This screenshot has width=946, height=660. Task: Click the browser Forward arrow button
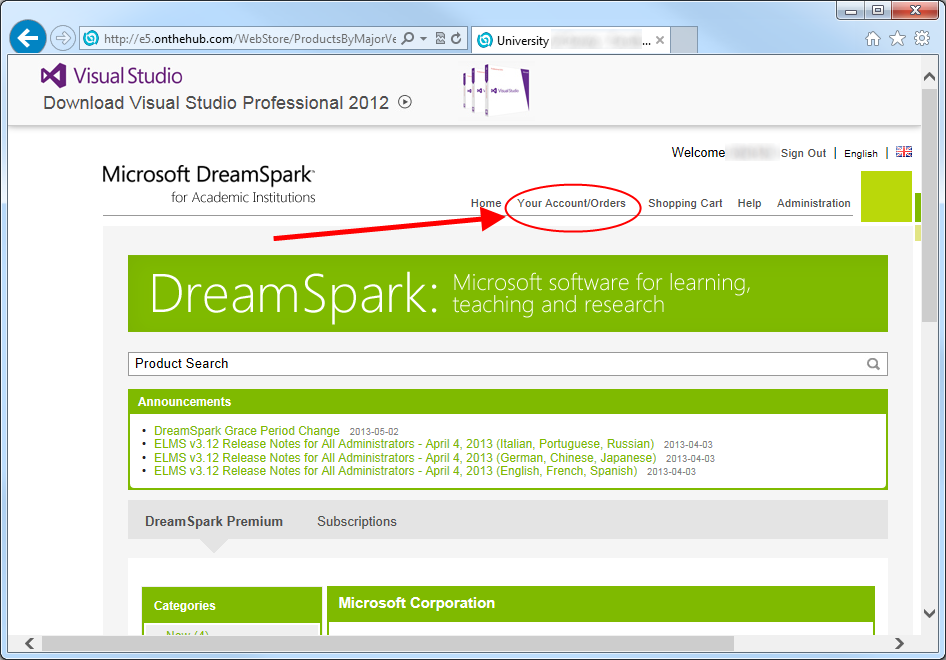click(62, 39)
